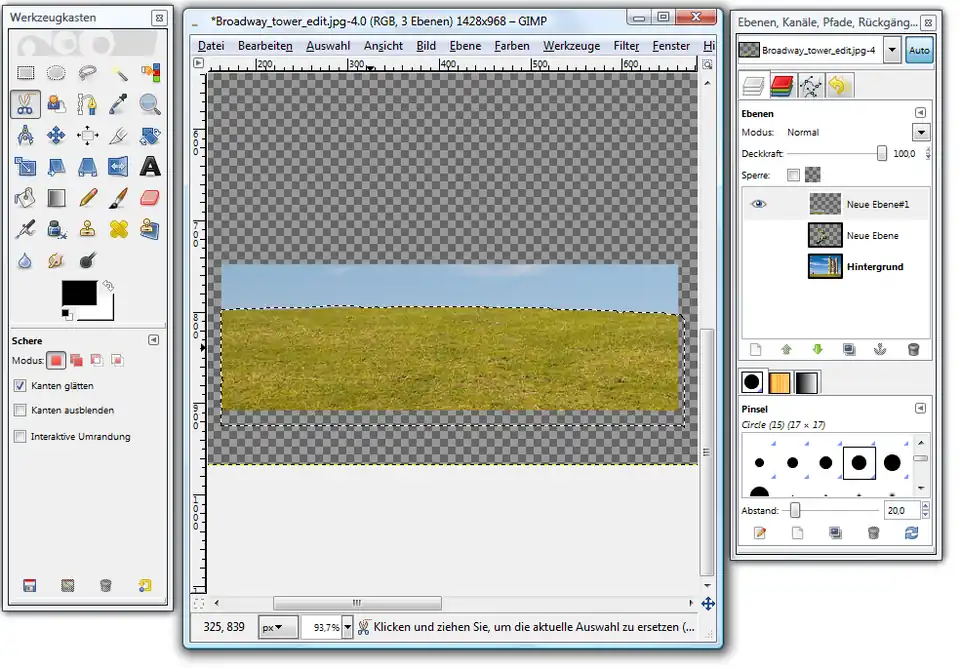This screenshot has width=960, height=668.
Task: Open the px unit dropdown
Action: pos(278,627)
